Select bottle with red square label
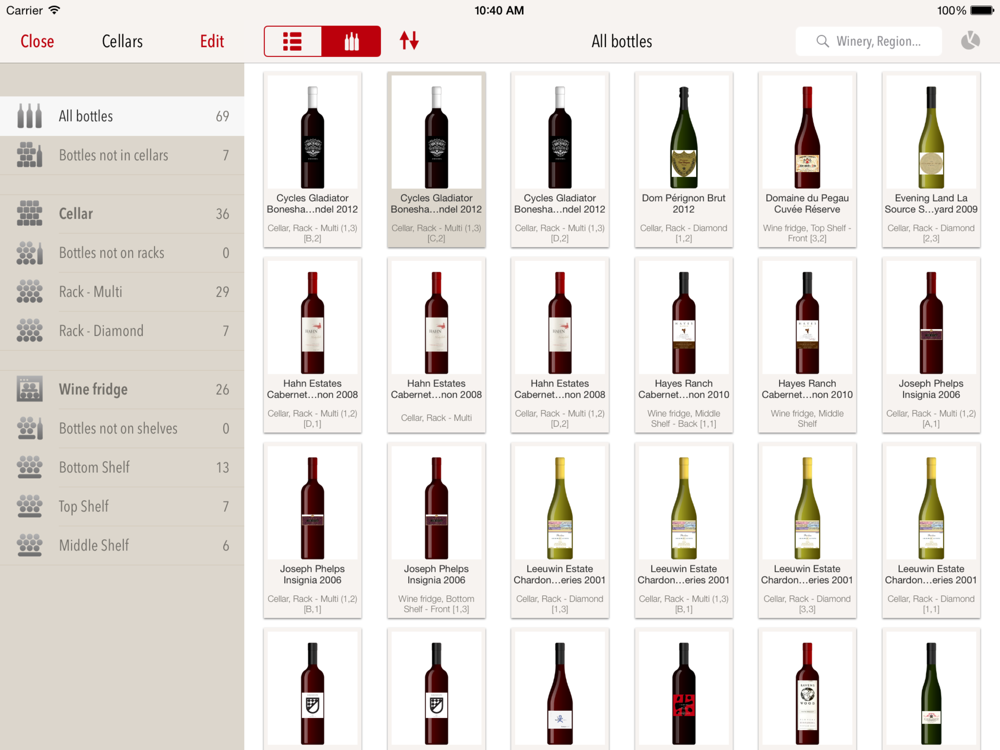 [x=684, y=689]
